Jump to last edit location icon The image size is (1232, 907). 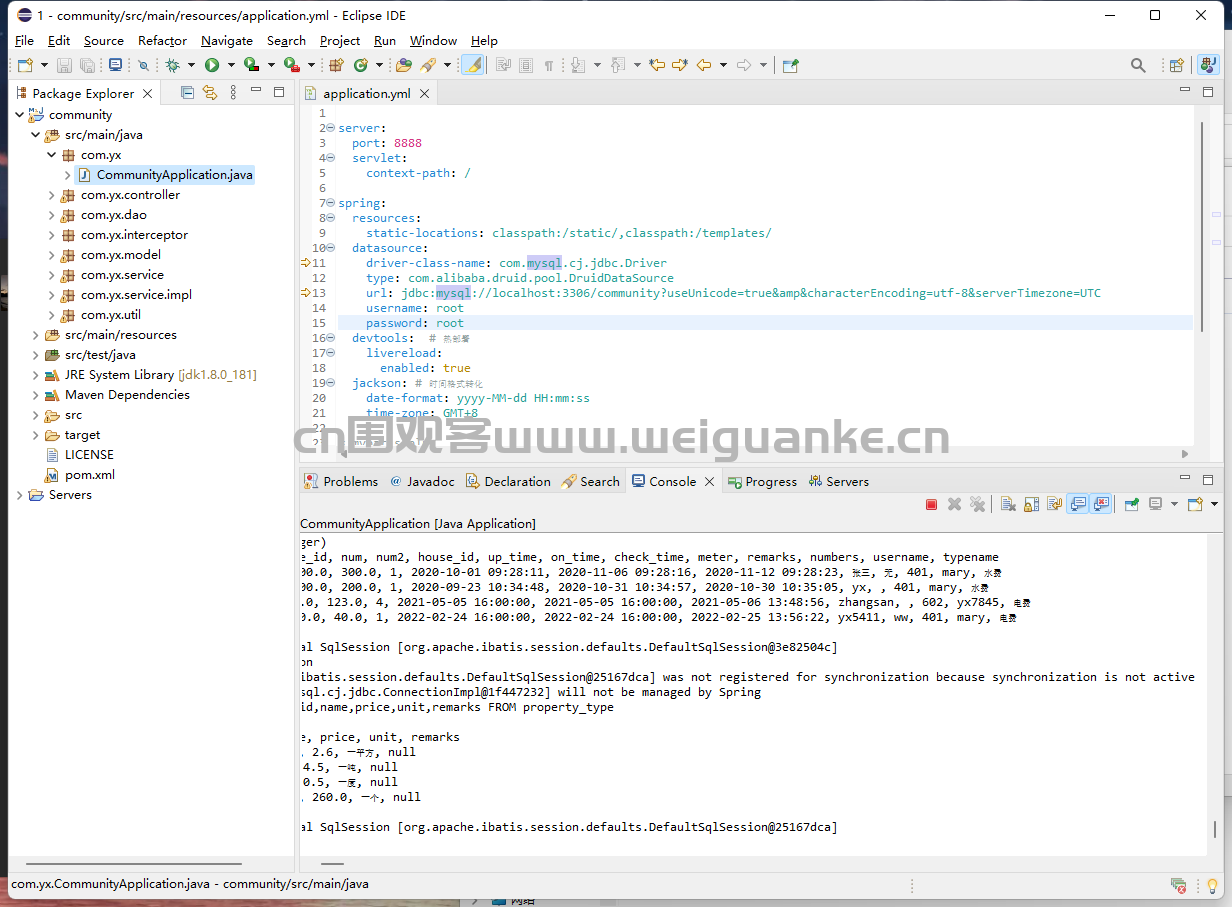click(657, 65)
